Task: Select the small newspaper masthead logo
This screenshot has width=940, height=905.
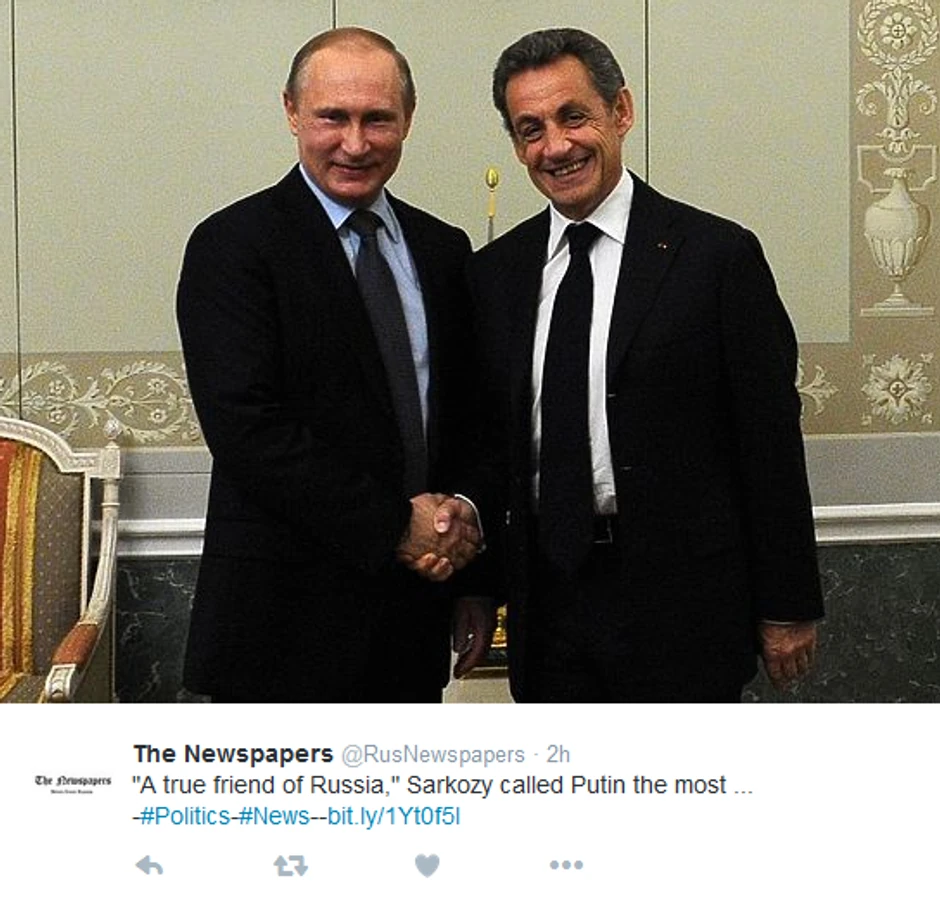Action: tap(73, 783)
